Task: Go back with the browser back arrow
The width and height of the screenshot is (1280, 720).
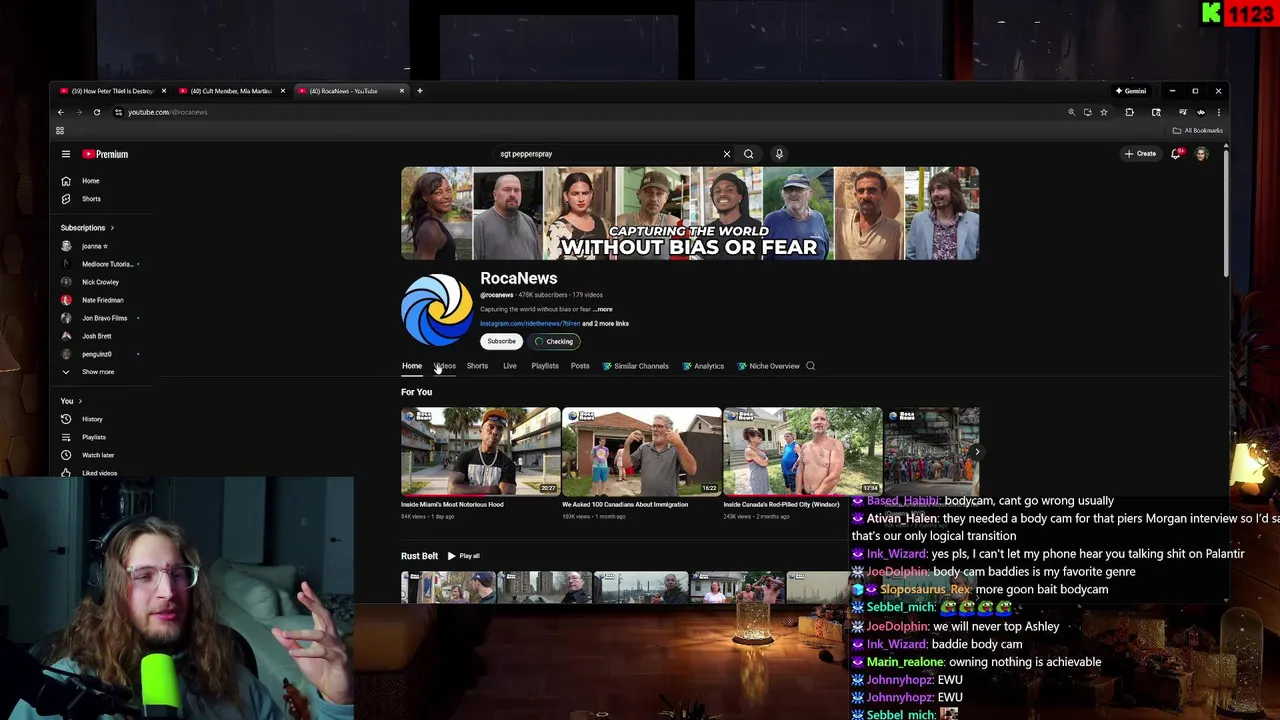Action: 61,112
